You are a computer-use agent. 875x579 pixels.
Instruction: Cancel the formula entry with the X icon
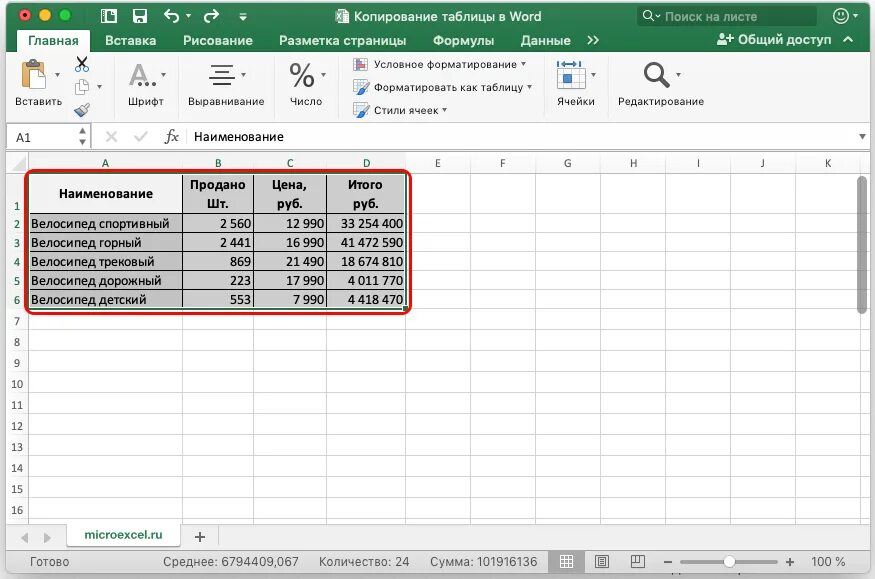coord(111,137)
